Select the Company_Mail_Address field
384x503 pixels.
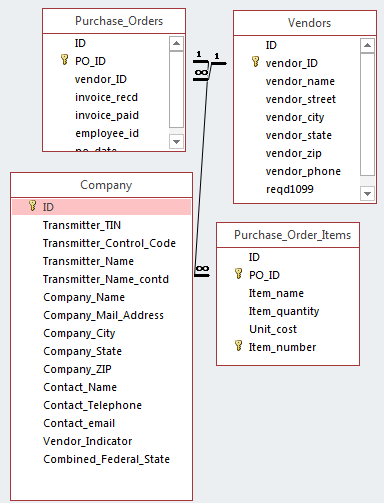pyautogui.click(x=103, y=315)
